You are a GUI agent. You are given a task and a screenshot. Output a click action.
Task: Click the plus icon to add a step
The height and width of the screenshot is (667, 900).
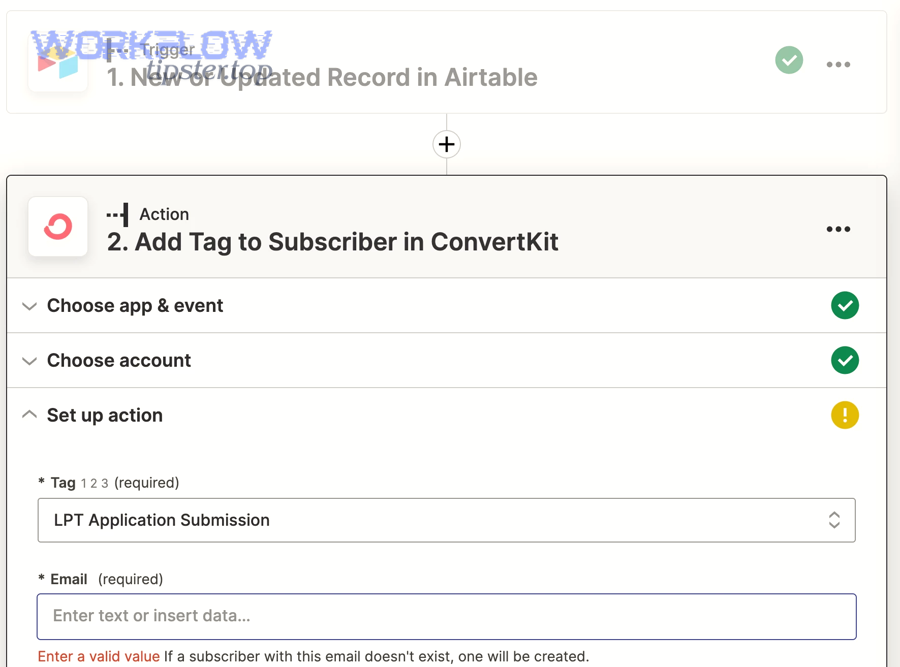446,143
